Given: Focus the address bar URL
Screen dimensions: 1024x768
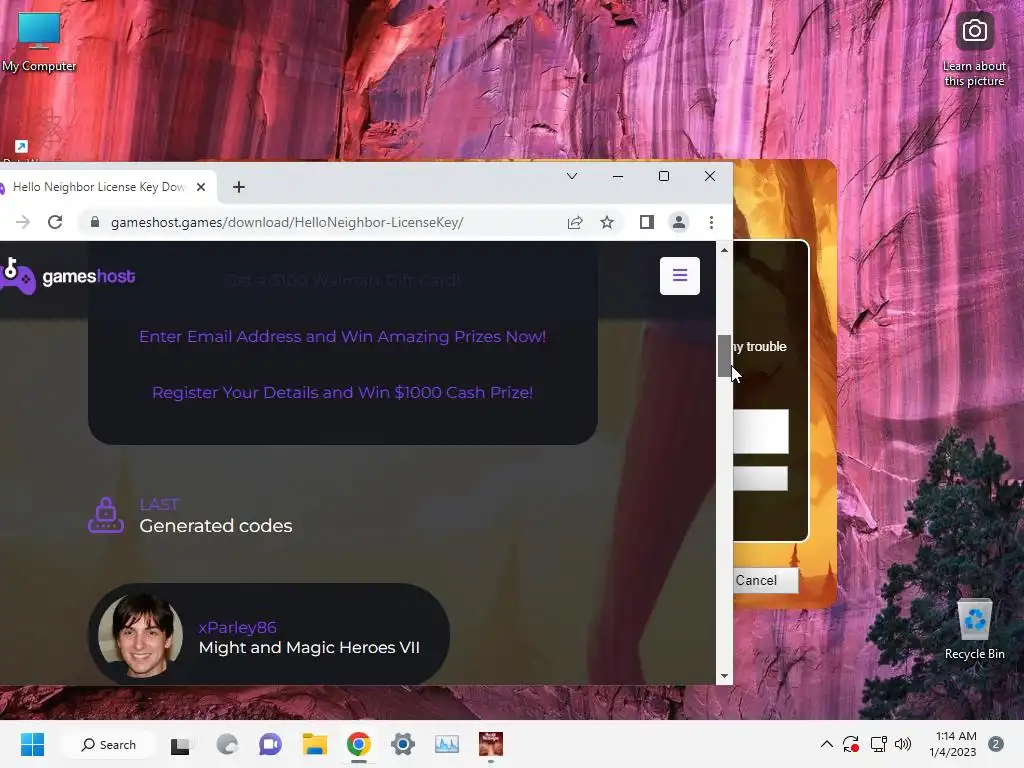Looking at the screenshot, I should (x=287, y=223).
